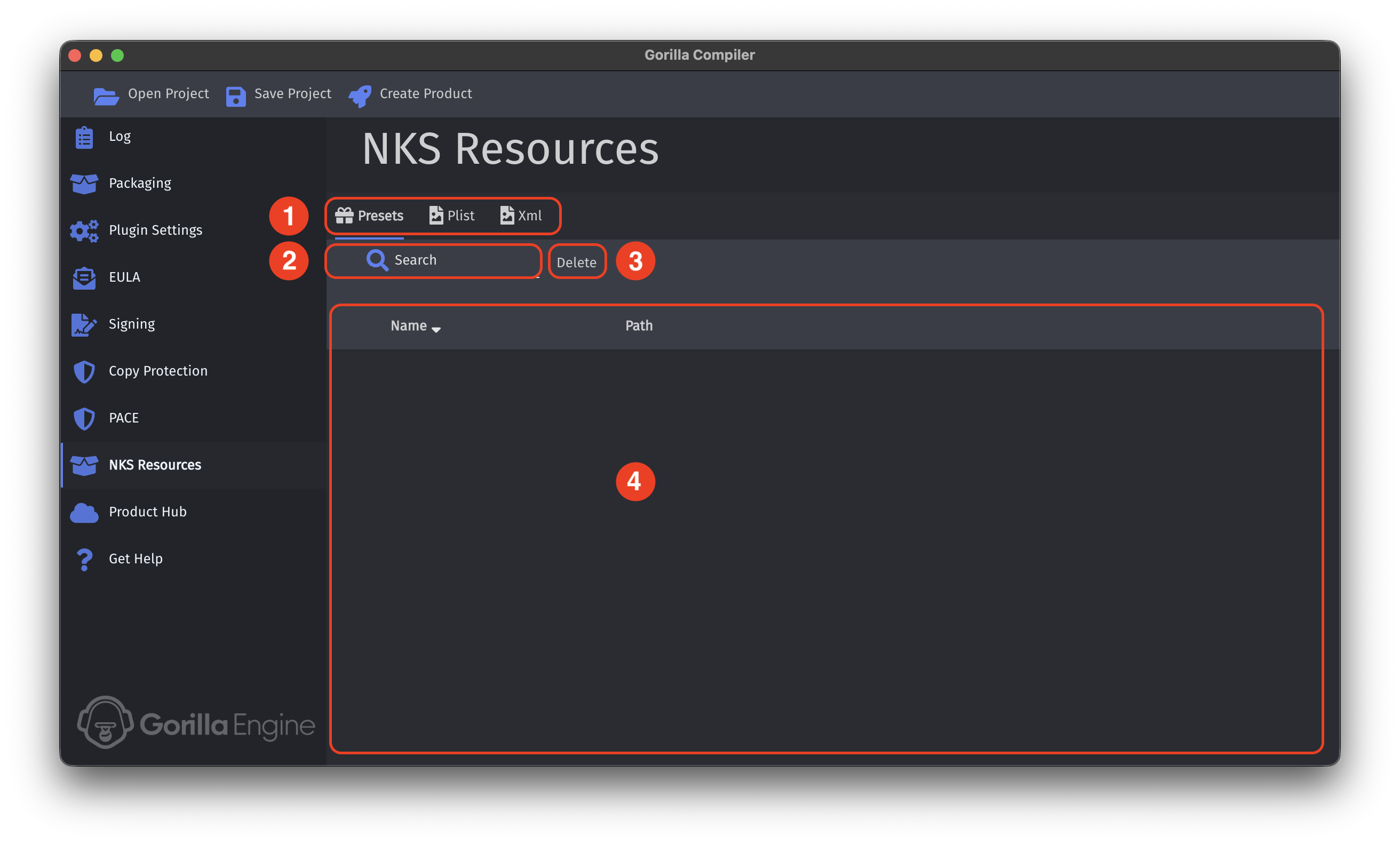Switch to the Plist tab
Image resolution: width=1400 pixels, height=845 pixels.
pyautogui.click(x=452, y=216)
